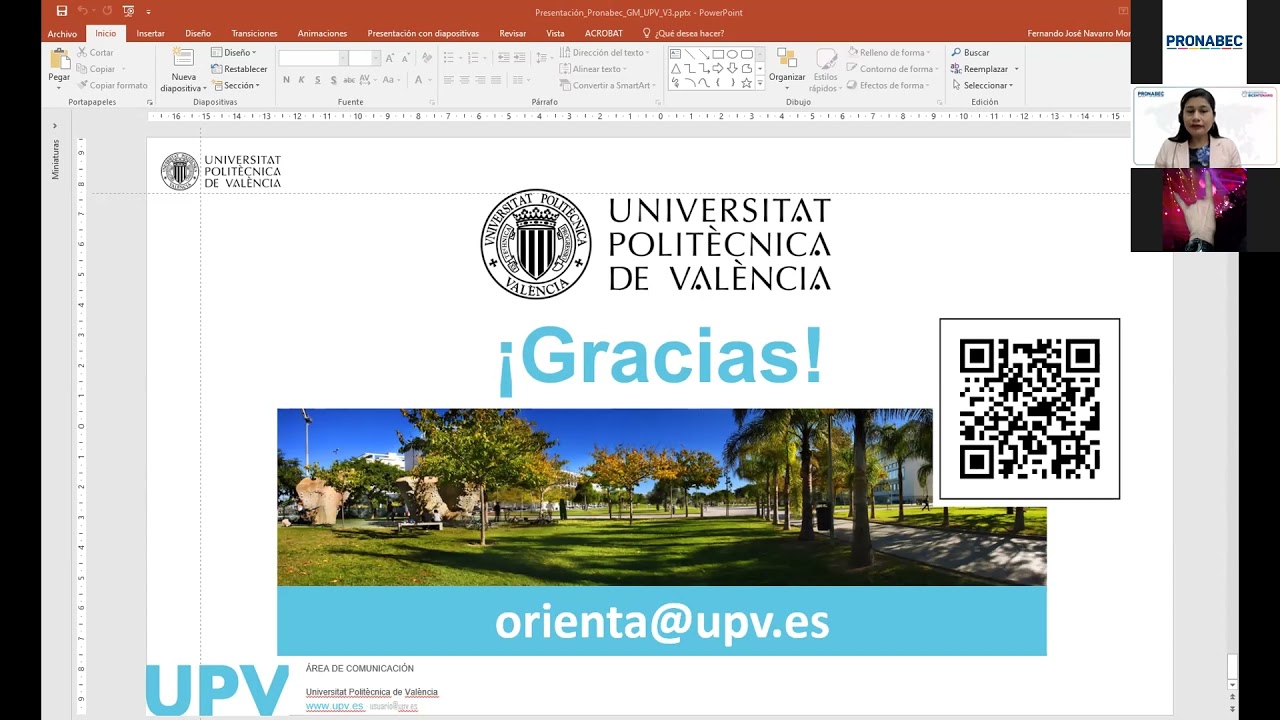
Task: Switch to the Revisar tab
Action: pos(513,33)
